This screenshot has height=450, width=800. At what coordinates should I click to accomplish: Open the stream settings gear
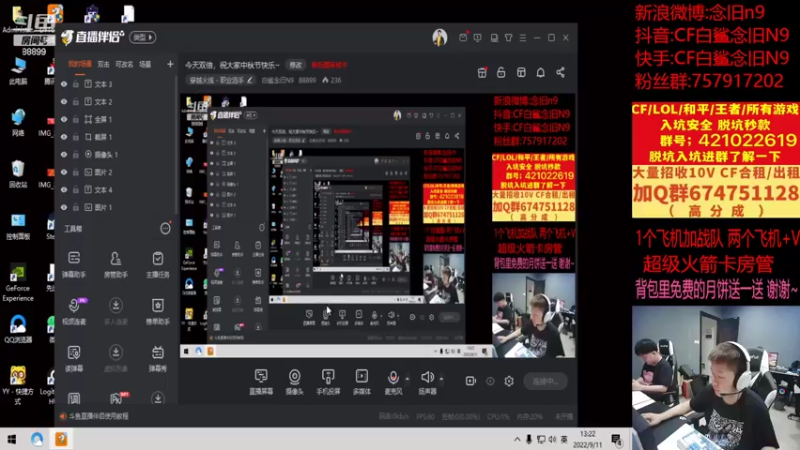coord(509,381)
